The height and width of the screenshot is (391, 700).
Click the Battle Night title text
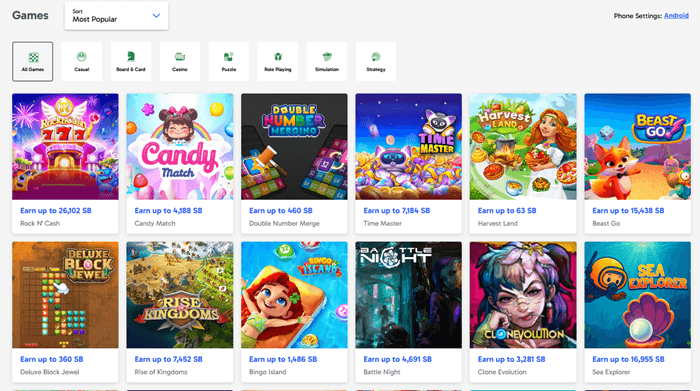tap(382, 372)
